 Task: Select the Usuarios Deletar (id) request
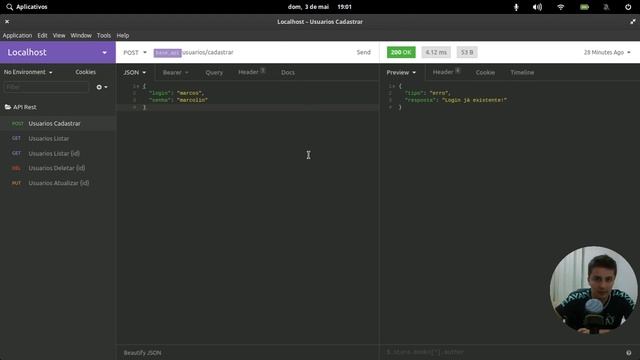(x=58, y=168)
